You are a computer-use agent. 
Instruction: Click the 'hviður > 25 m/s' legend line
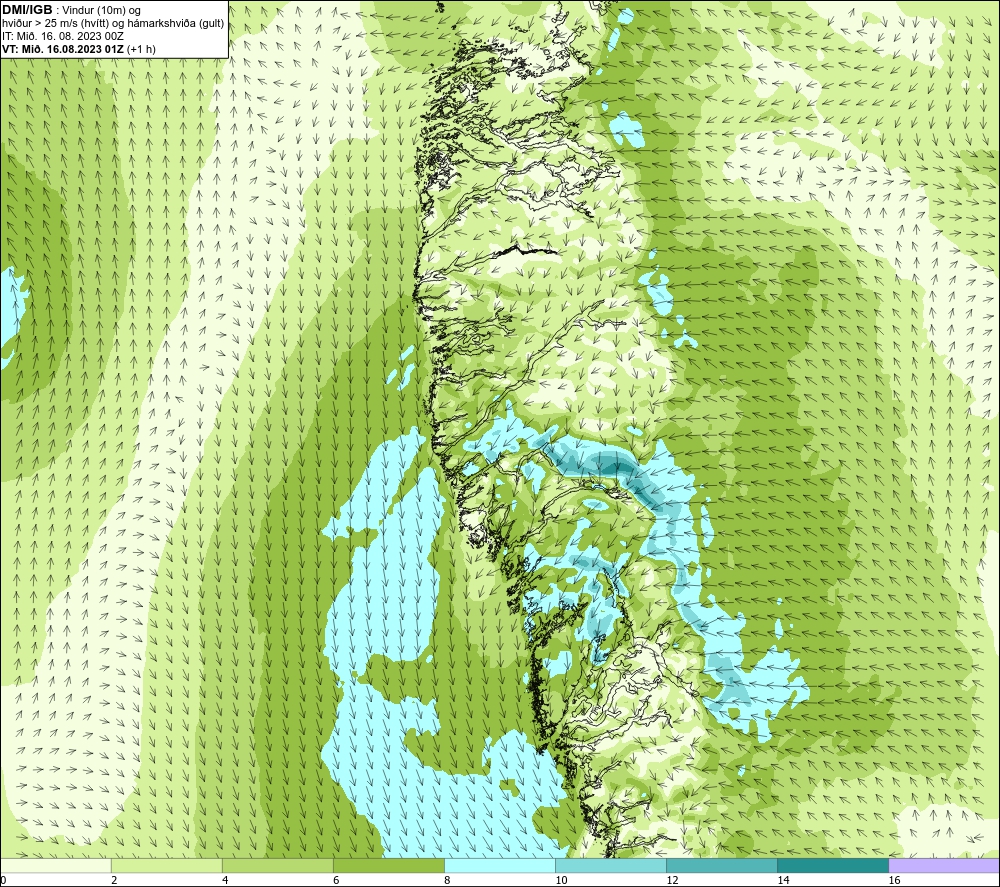tap(113, 23)
